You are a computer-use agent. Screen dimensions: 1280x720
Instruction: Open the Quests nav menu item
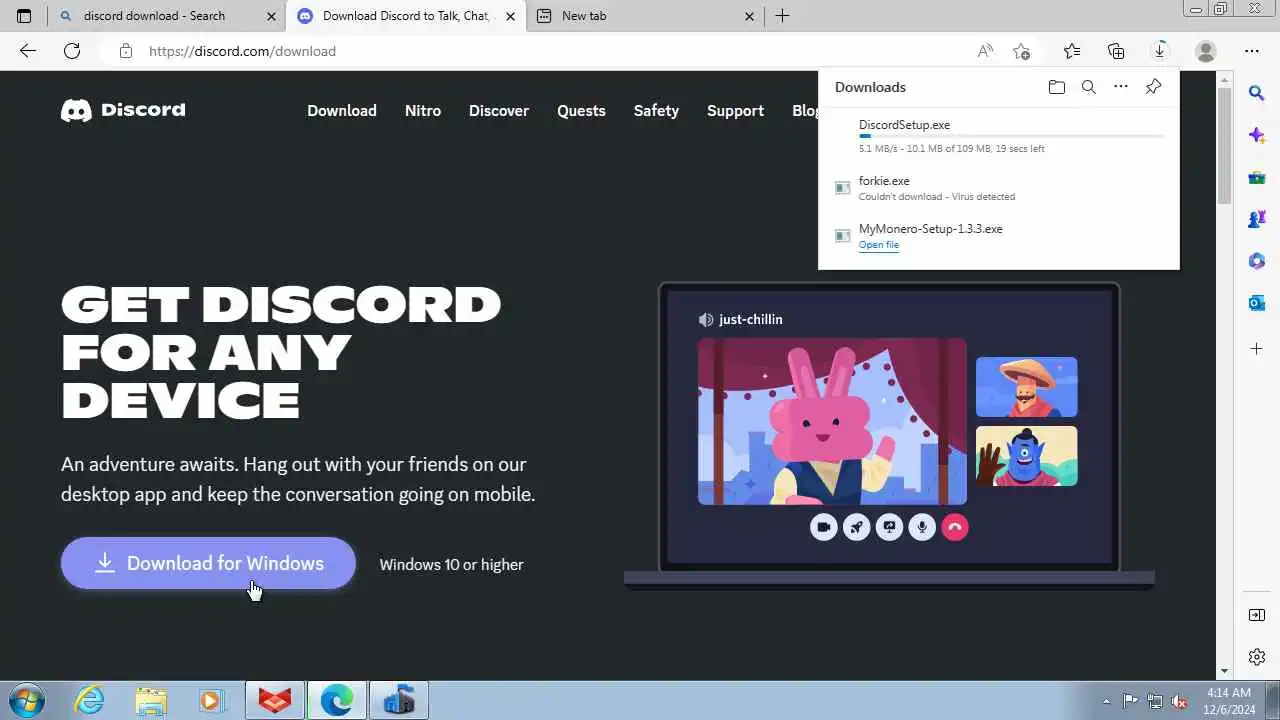tap(581, 111)
